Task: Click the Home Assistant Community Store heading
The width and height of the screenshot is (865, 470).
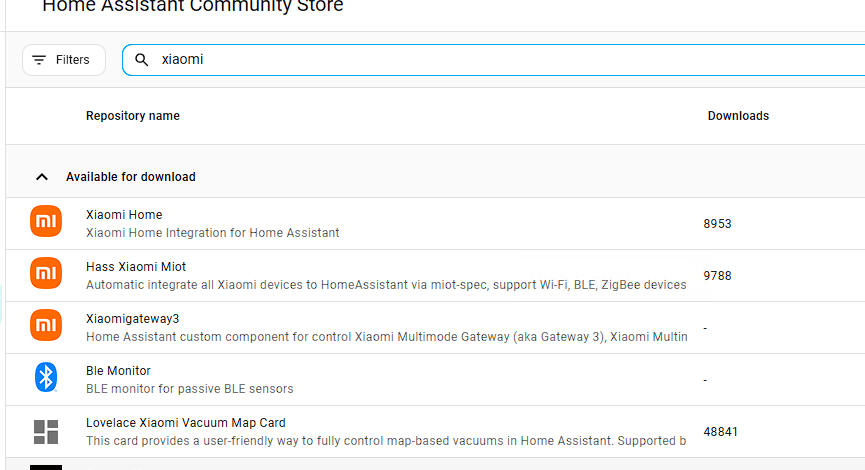Action: [x=193, y=7]
